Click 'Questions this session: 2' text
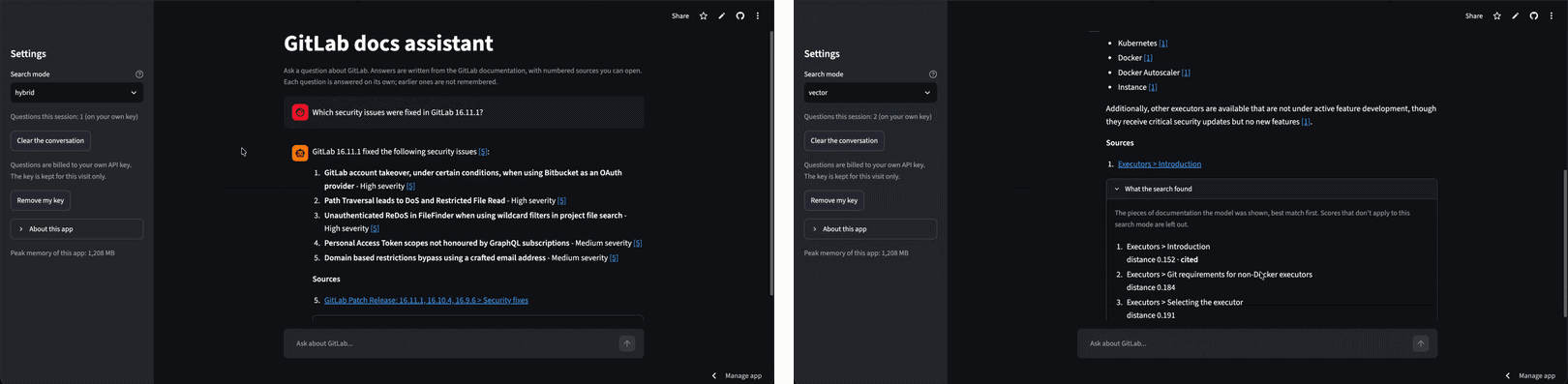The height and width of the screenshot is (384, 1568). 868,117
